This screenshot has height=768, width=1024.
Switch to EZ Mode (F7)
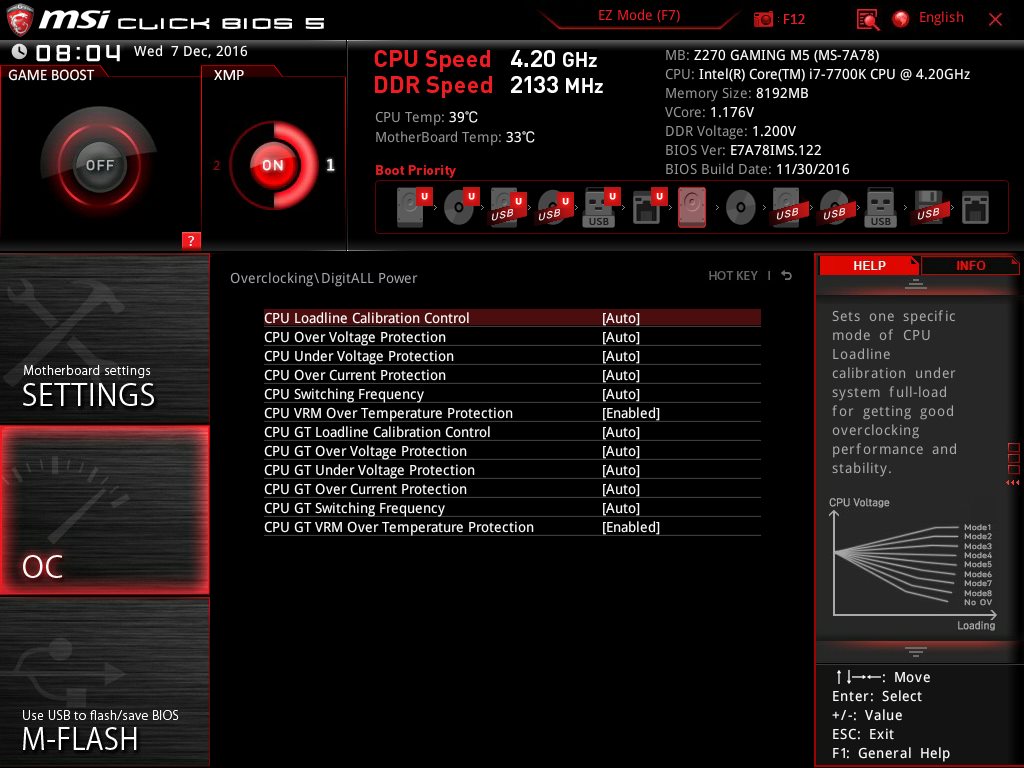click(639, 16)
